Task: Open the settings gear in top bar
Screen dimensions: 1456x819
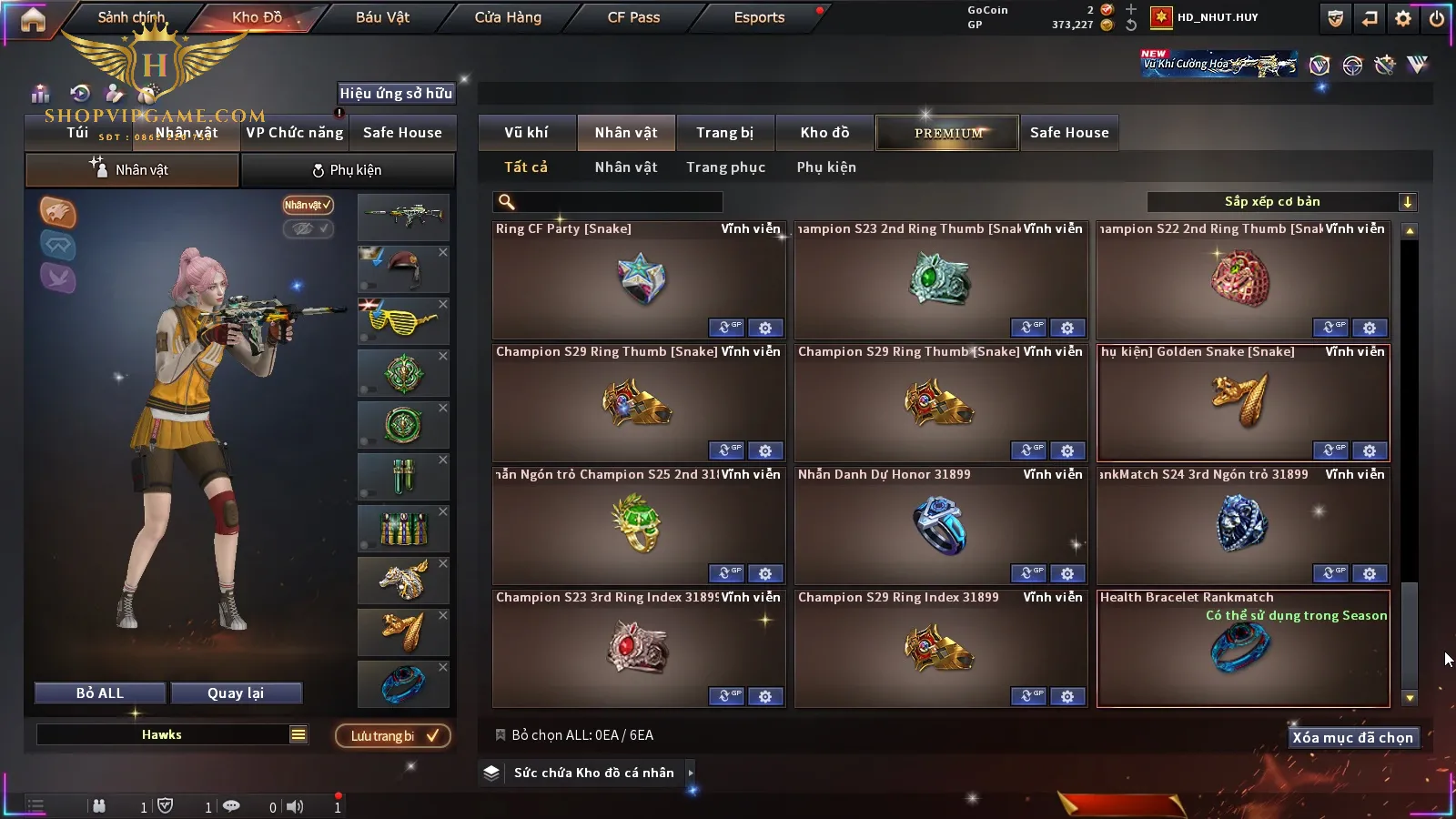Action: 1403,18
